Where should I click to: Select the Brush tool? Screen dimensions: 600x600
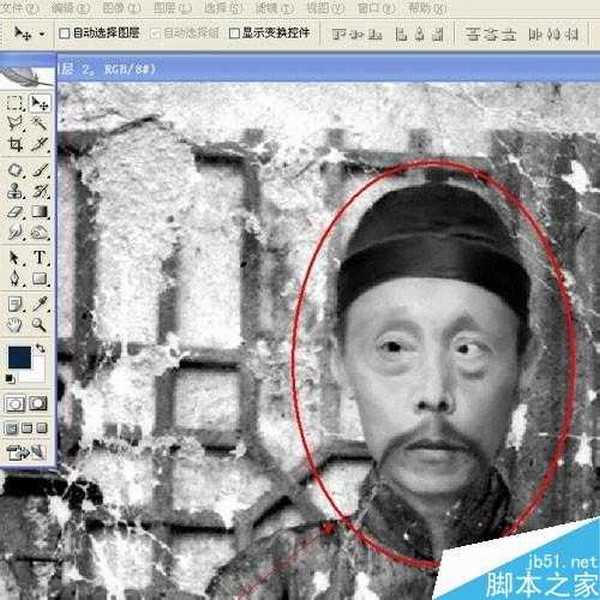click(x=39, y=170)
